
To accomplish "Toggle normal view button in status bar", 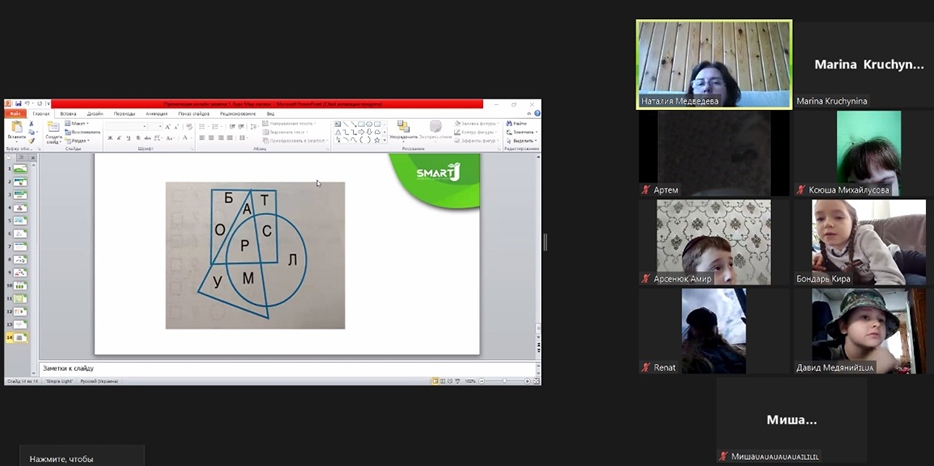I will tap(437, 381).
